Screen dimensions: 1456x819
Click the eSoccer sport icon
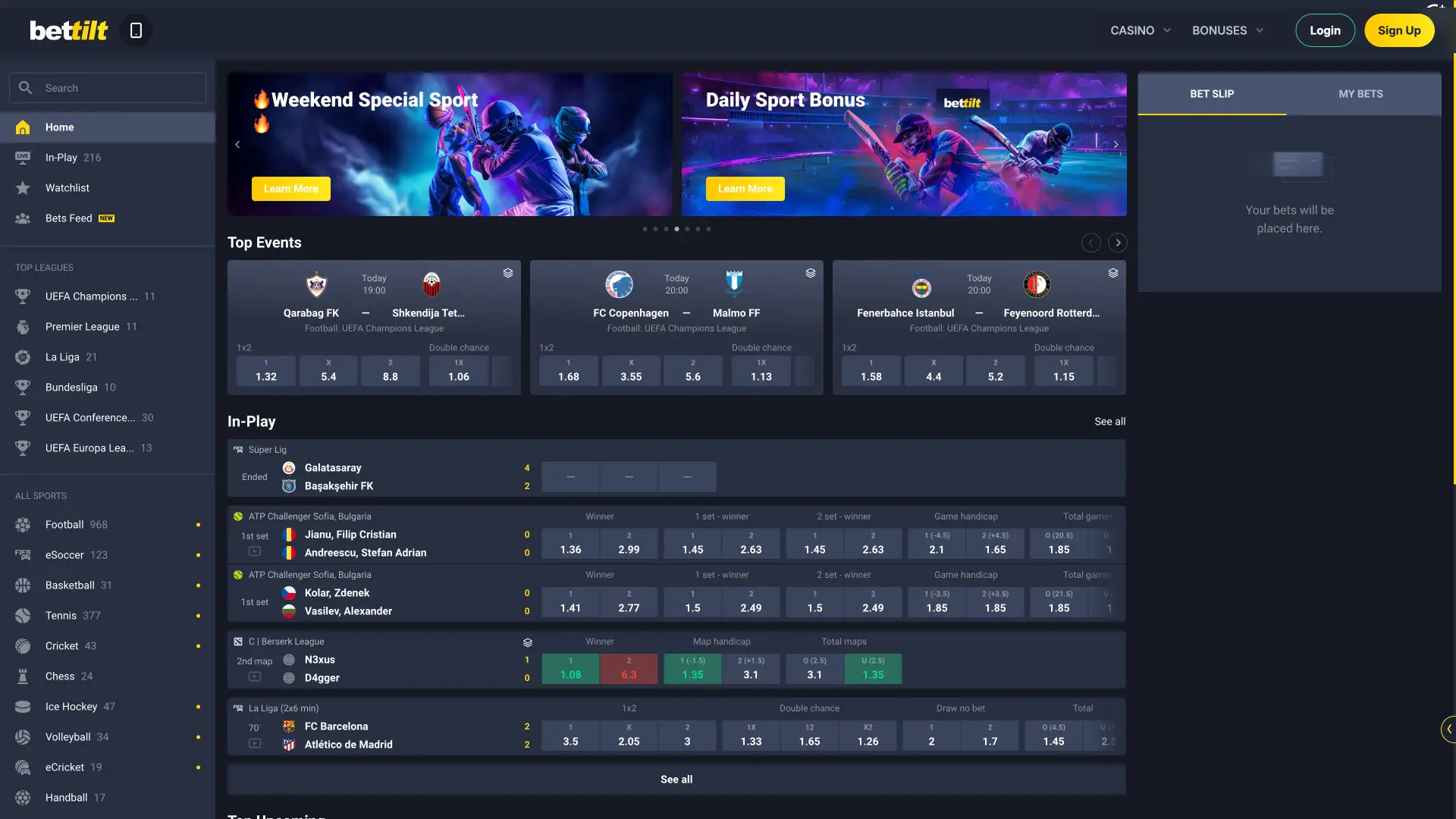[x=23, y=555]
